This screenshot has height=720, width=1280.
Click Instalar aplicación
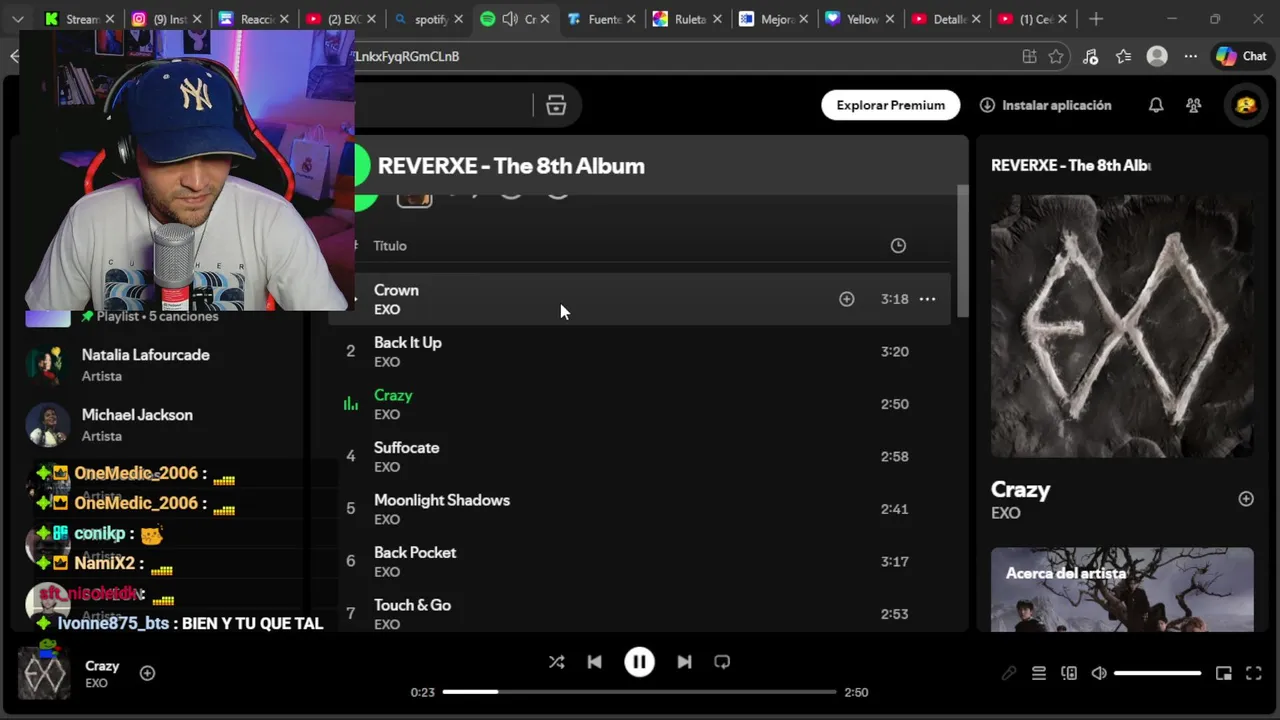click(x=1045, y=105)
